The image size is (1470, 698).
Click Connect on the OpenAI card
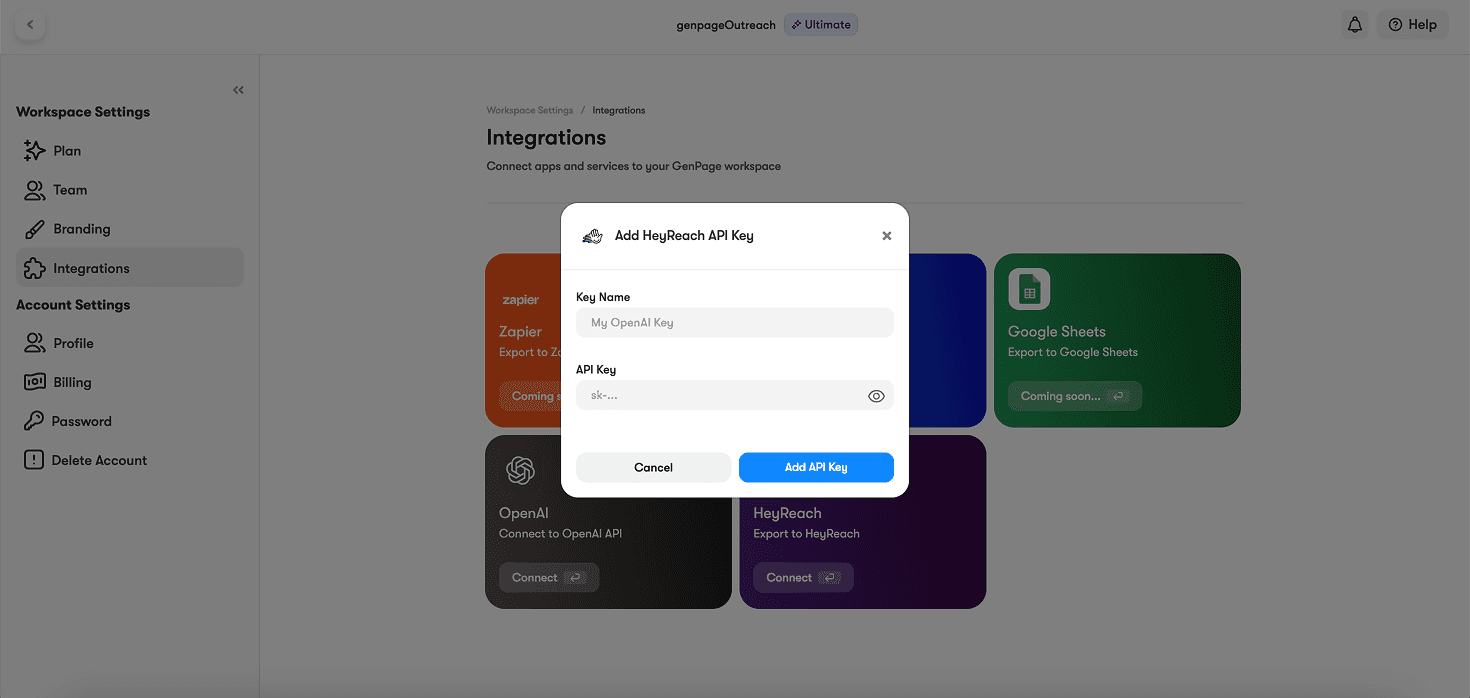[548, 577]
